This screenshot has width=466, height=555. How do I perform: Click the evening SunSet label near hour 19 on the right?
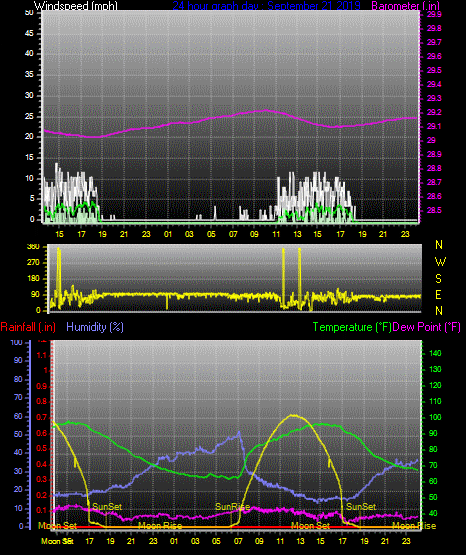click(x=361, y=507)
